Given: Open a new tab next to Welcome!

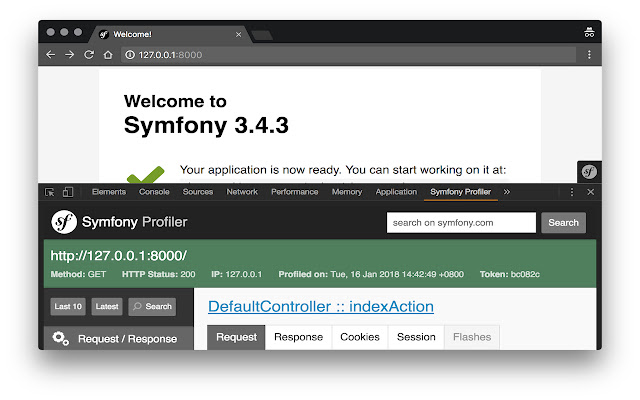Looking at the screenshot, I should pyautogui.click(x=262, y=36).
